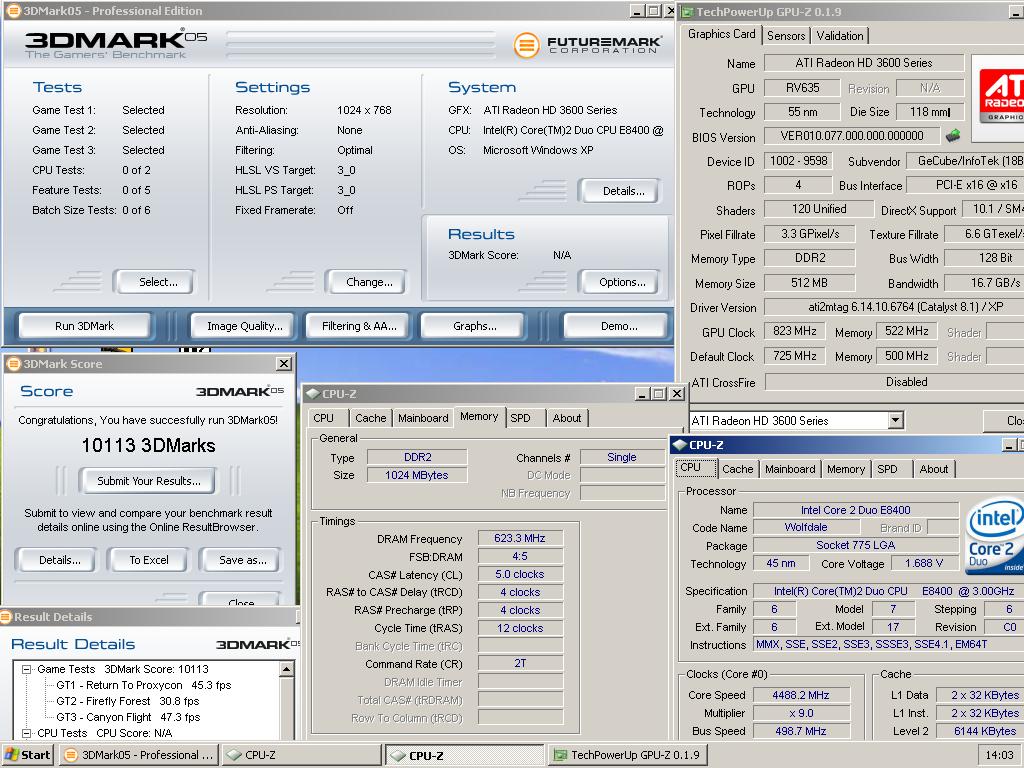Open Memory tab in front CPU-Z window
This screenshot has height=768, width=1024.
[846, 469]
